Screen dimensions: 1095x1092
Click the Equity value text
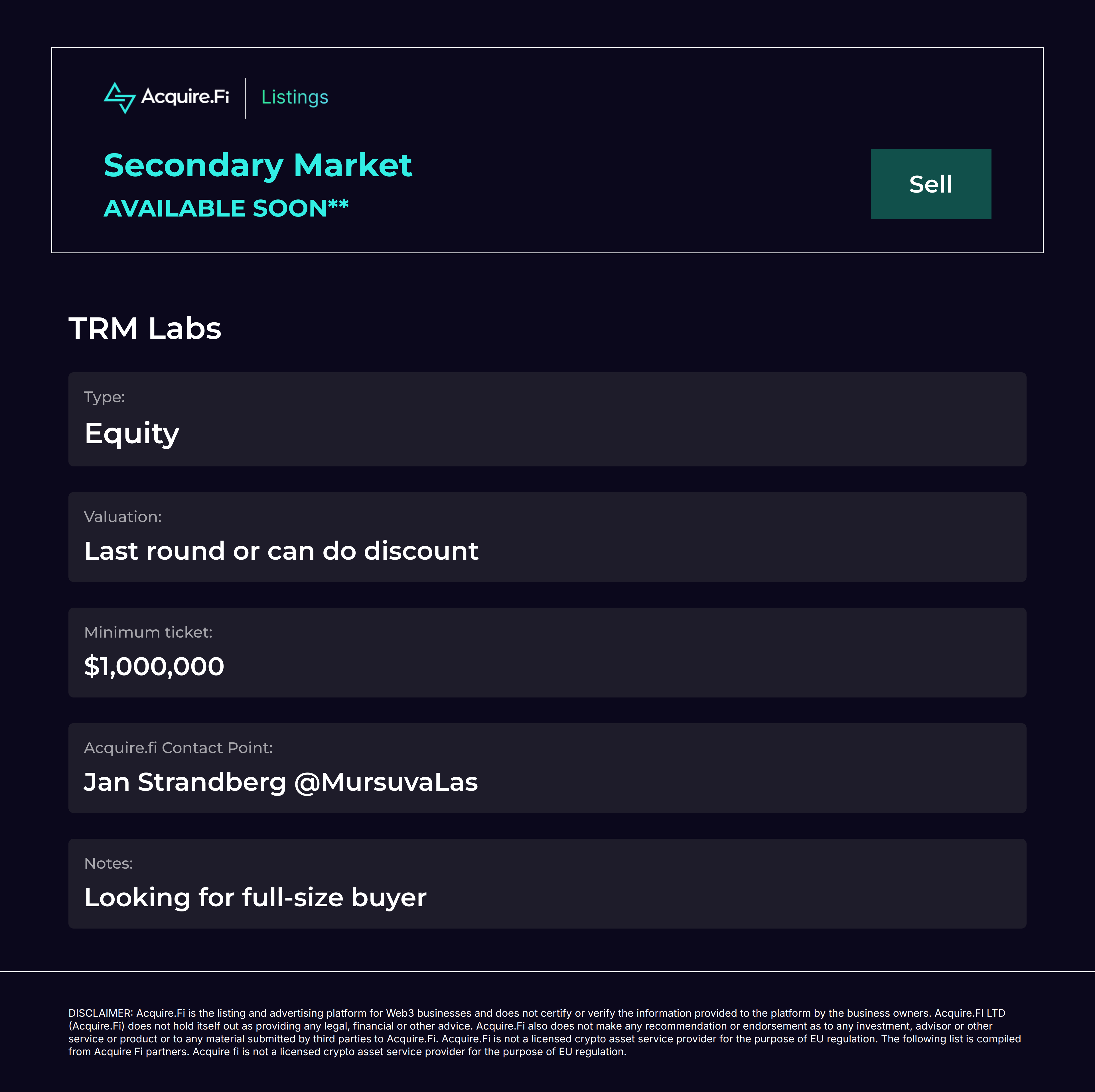click(131, 434)
